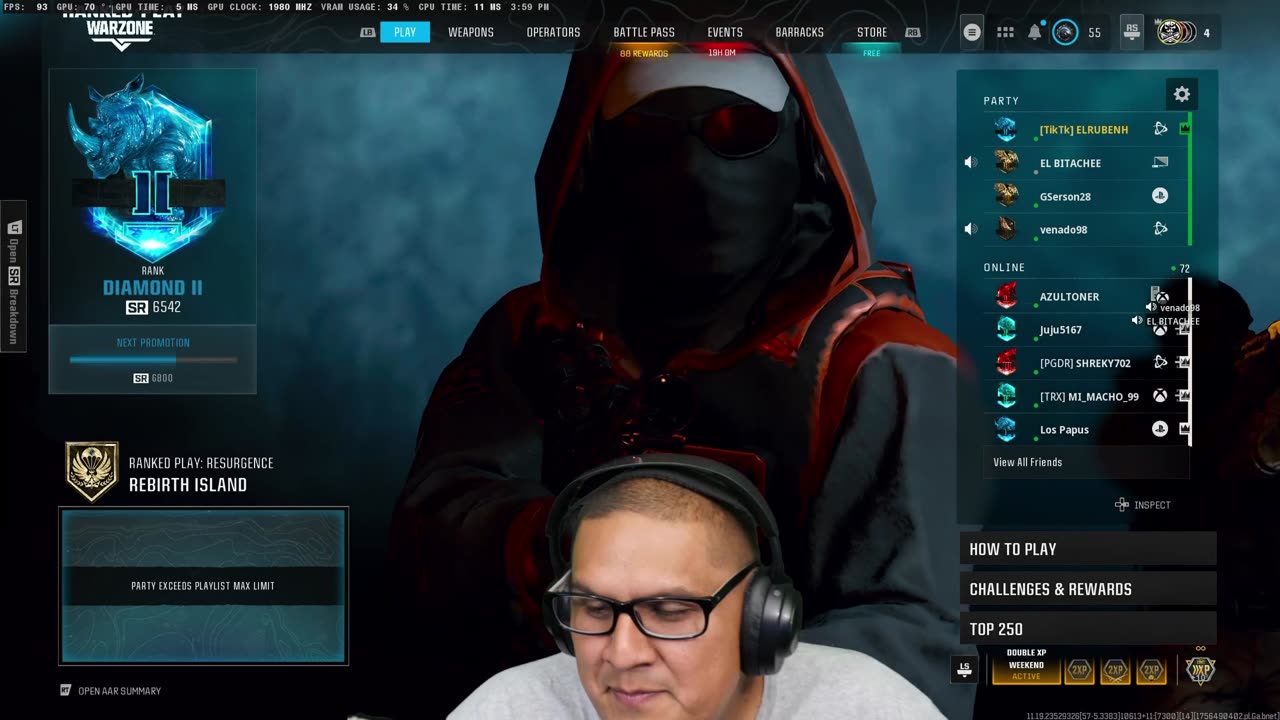Click the PlayStation icon on Los Papus row
1280x720 pixels.
point(1160,429)
